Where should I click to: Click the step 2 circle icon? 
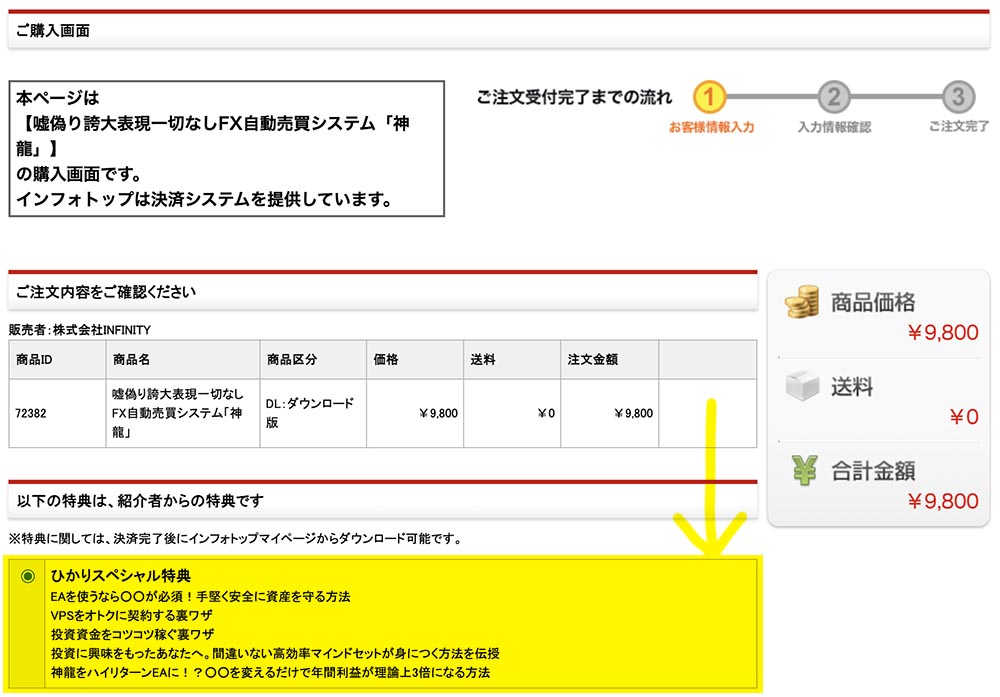tap(834, 97)
